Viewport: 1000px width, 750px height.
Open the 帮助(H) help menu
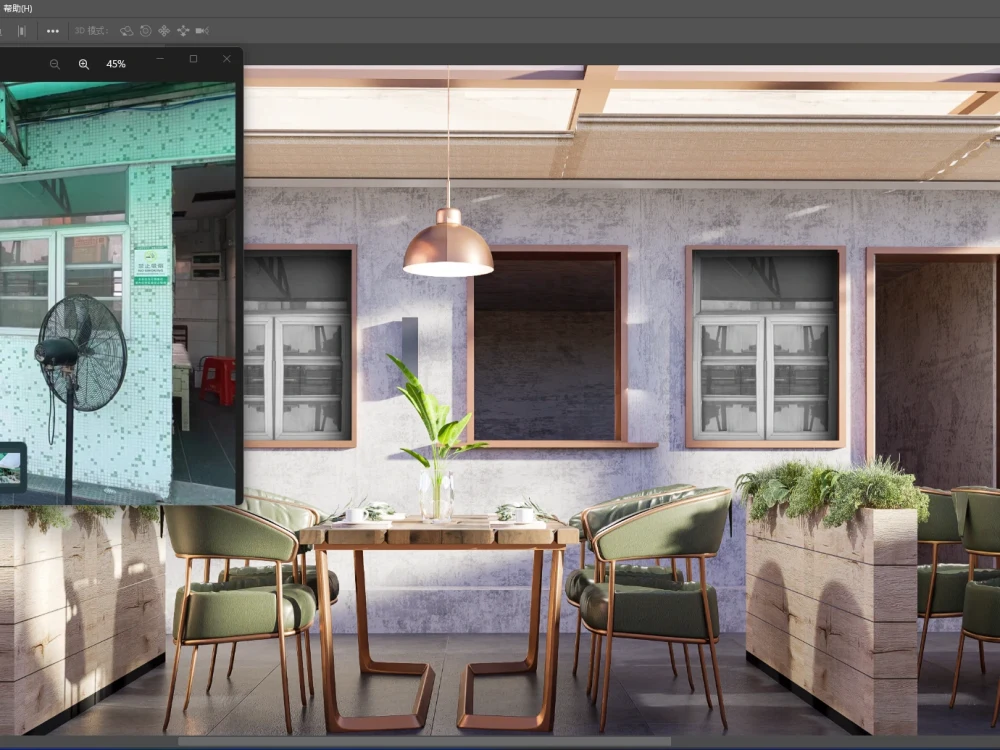tap(17, 8)
